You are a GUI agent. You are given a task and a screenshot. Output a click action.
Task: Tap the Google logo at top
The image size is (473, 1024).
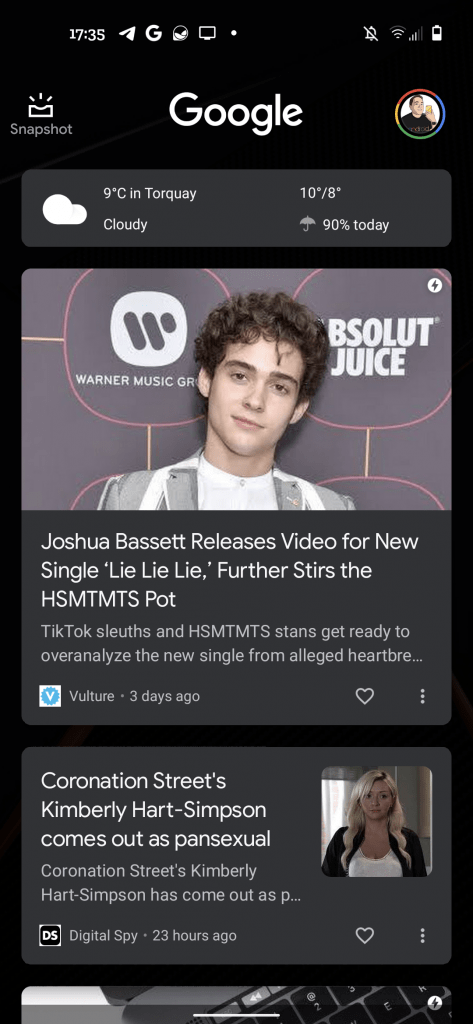pyautogui.click(x=236, y=114)
